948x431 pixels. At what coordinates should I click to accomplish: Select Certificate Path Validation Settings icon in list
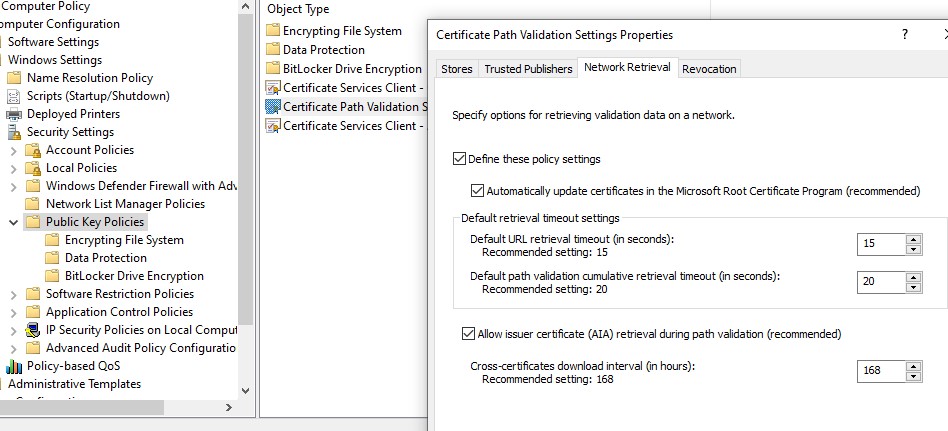pyautogui.click(x=273, y=106)
